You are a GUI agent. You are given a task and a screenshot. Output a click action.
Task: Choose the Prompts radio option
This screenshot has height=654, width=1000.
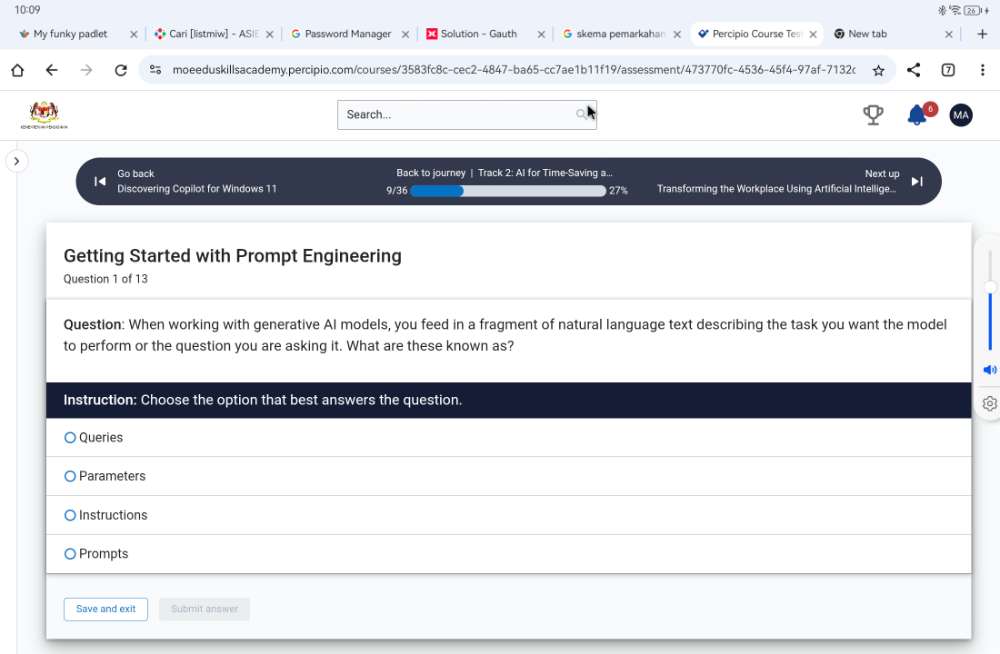[x=70, y=554]
